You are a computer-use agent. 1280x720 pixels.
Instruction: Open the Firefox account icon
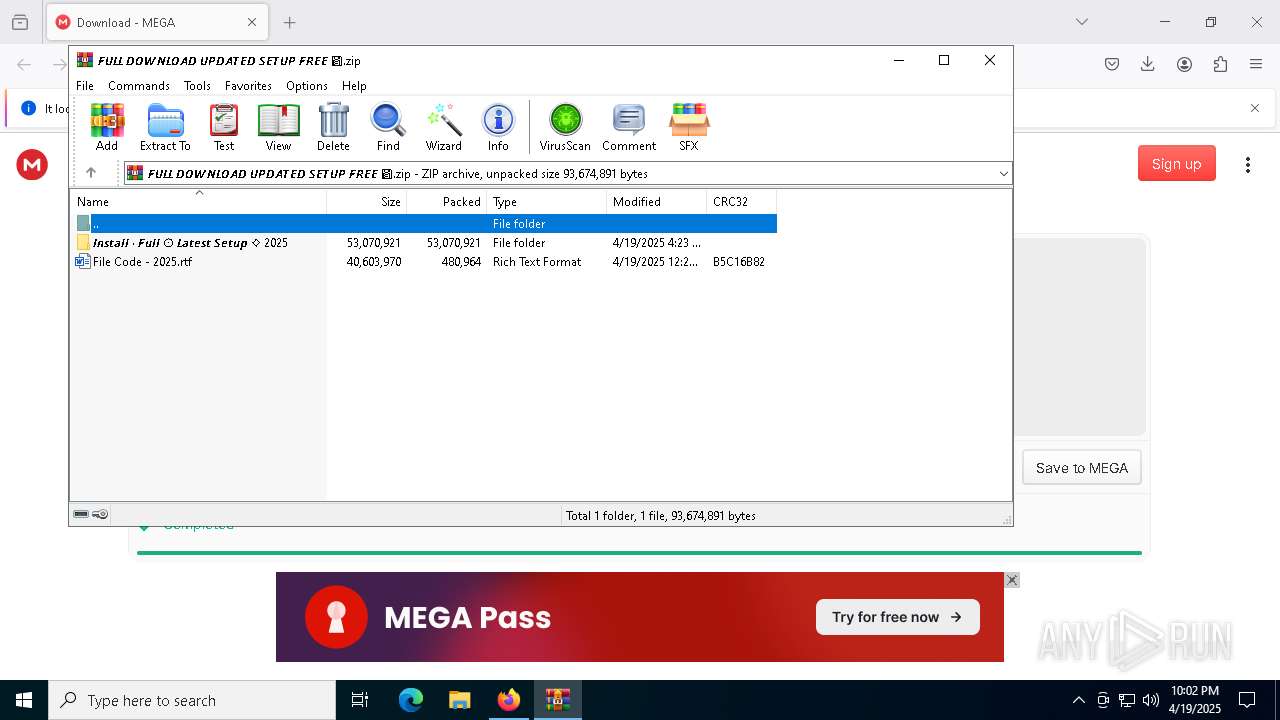[1184, 64]
